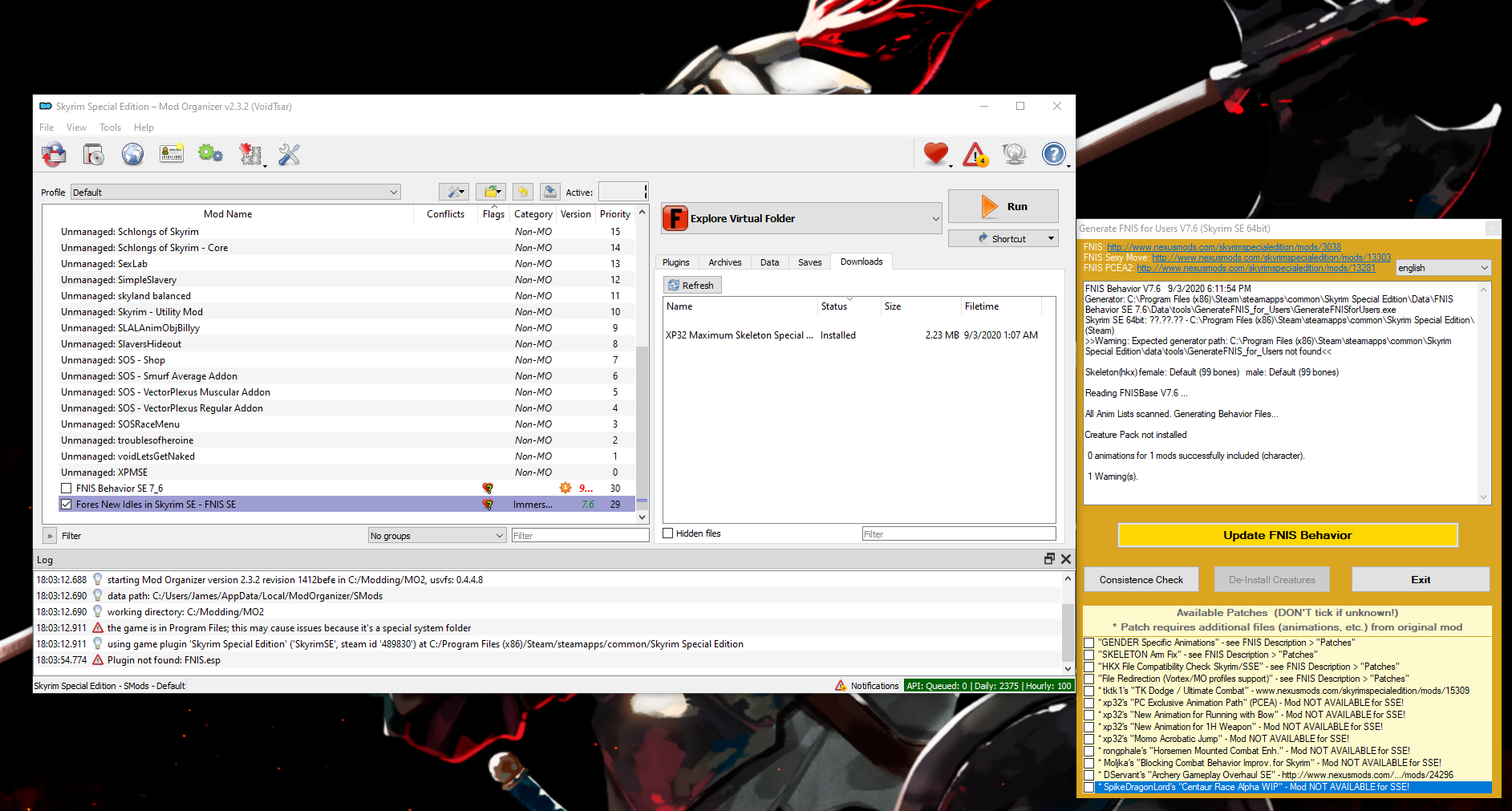Open the instance manager disc icon
Screen dimensions: 1512x811
(94, 154)
